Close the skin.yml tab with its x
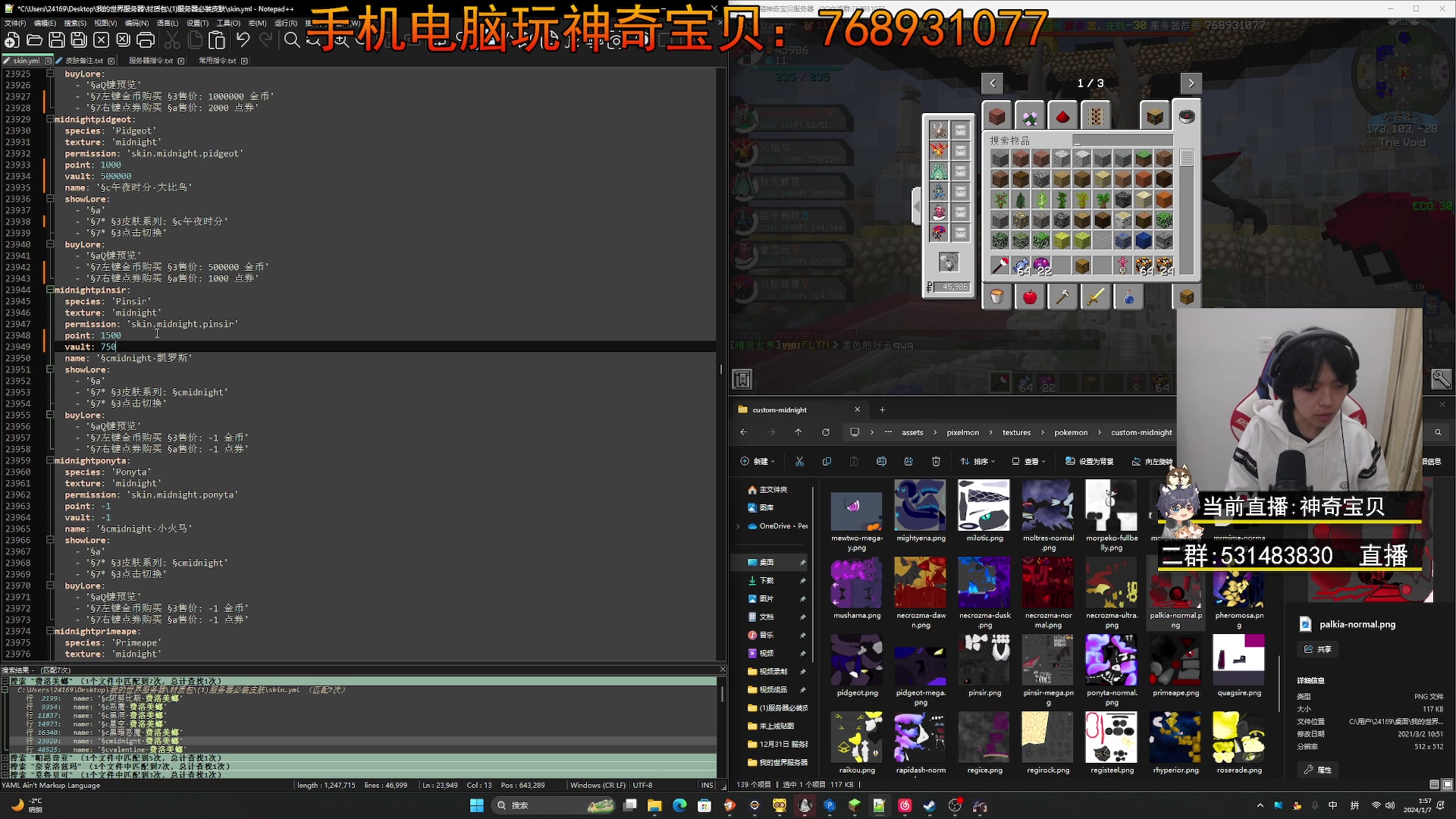 [x=49, y=61]
